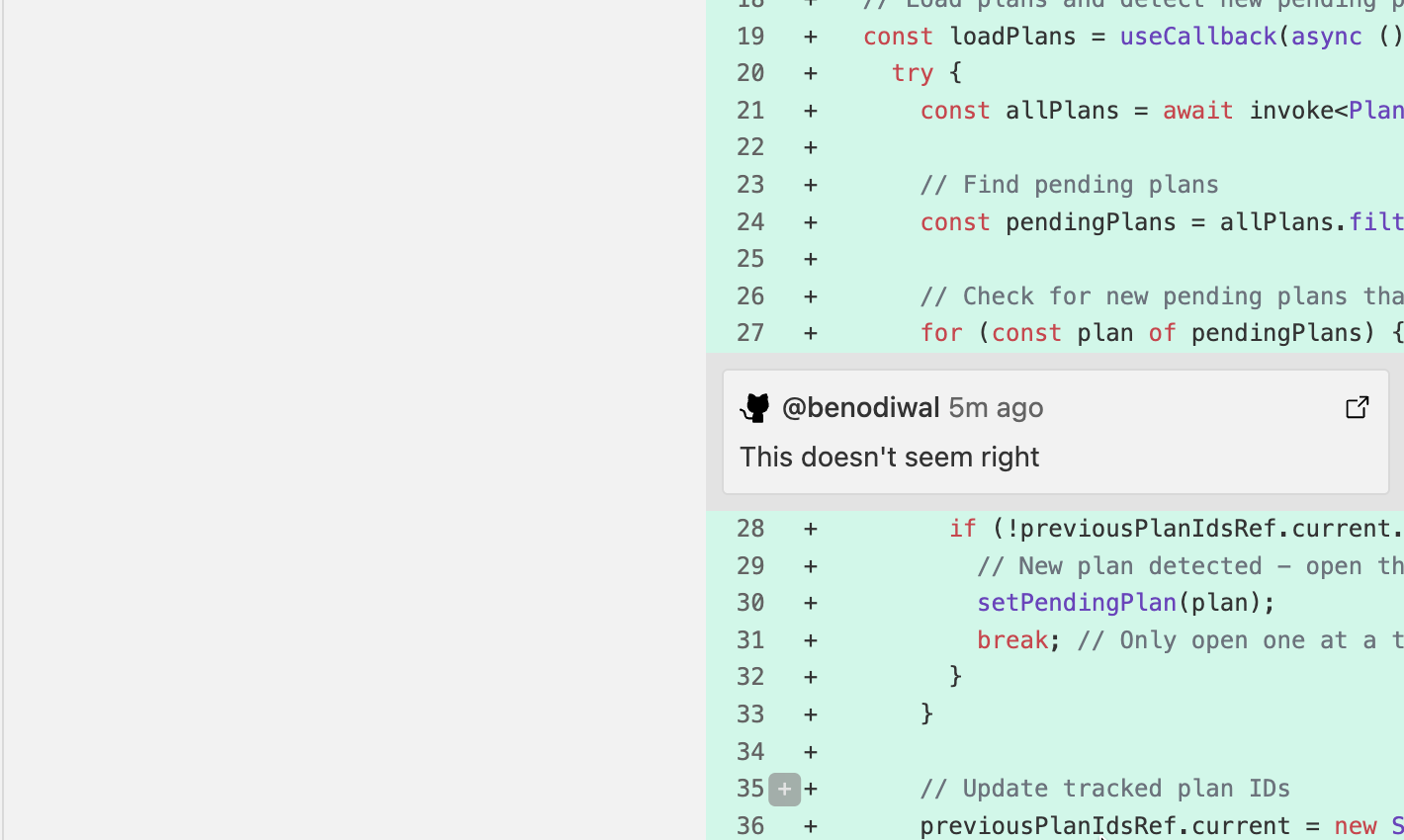Click line number 19 in the gutter
The image size is (1404, 840).
click(x=749, y=36)
